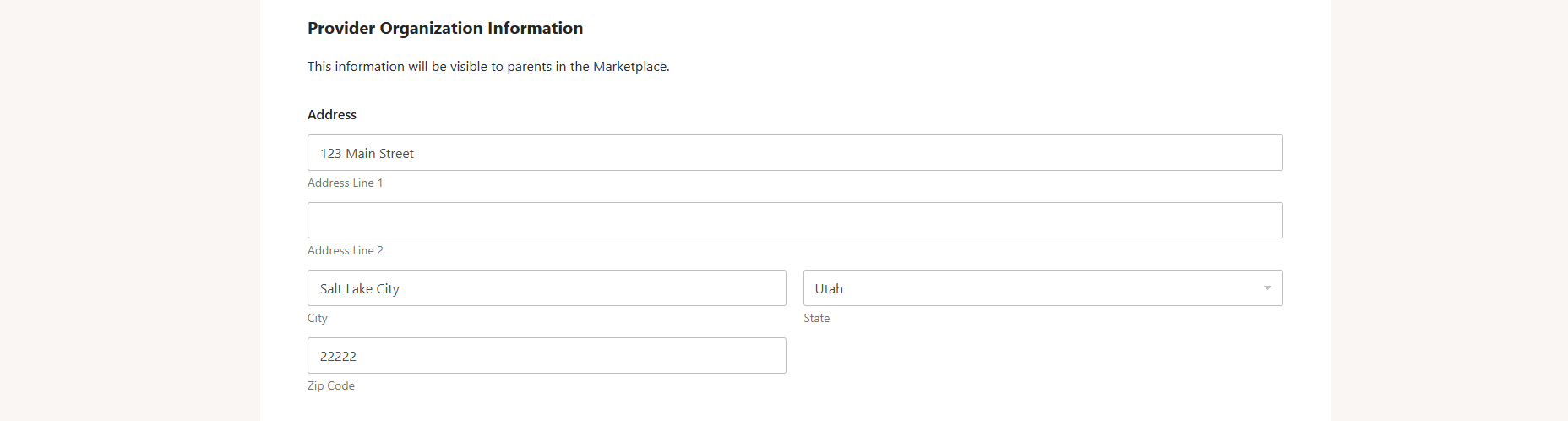Click the 'State' caption under the dropdown
The height and width of the screenshot is (421, 1568).
coord(816,318)
